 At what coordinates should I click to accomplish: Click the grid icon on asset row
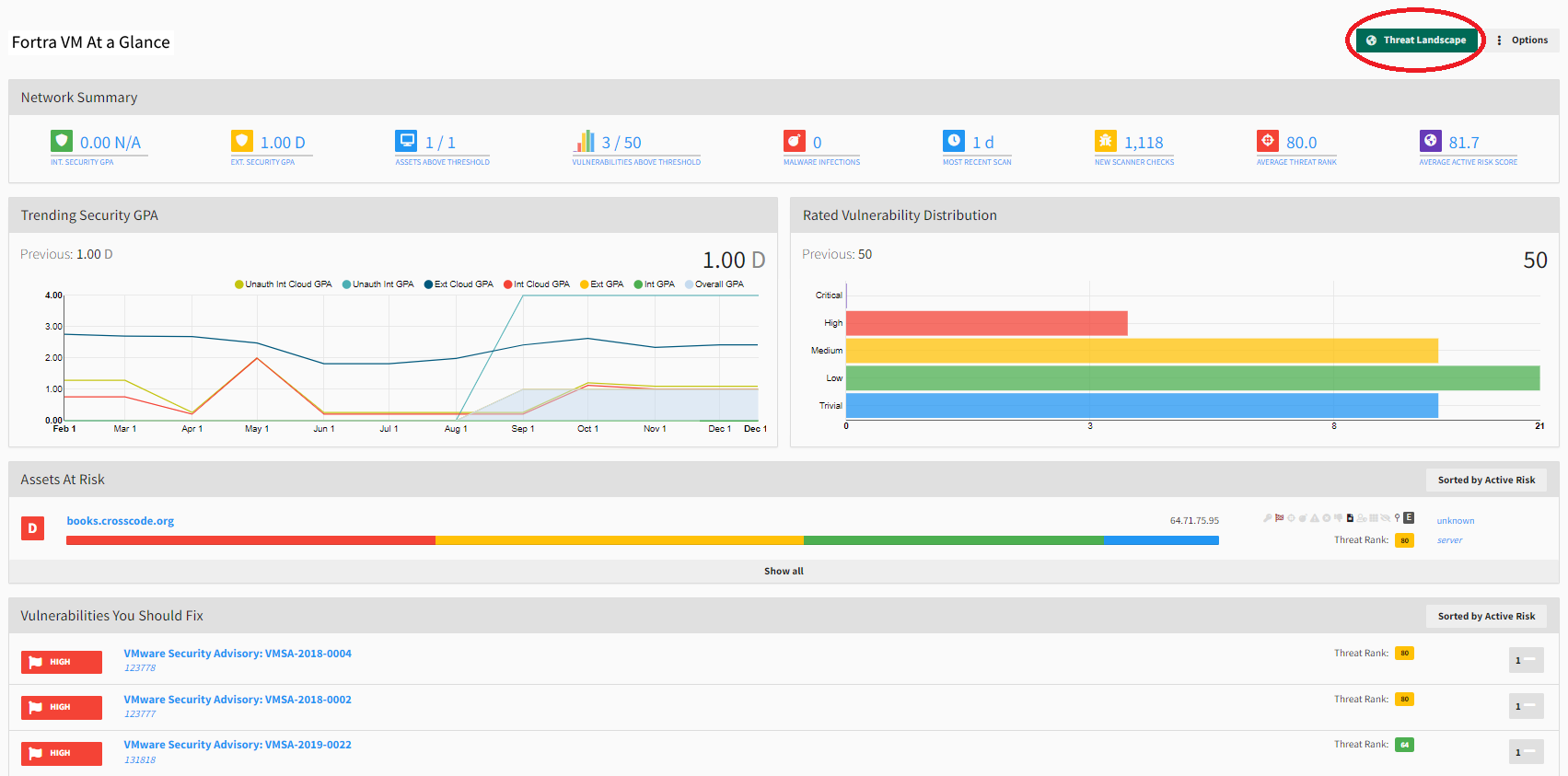(1374, 517)
